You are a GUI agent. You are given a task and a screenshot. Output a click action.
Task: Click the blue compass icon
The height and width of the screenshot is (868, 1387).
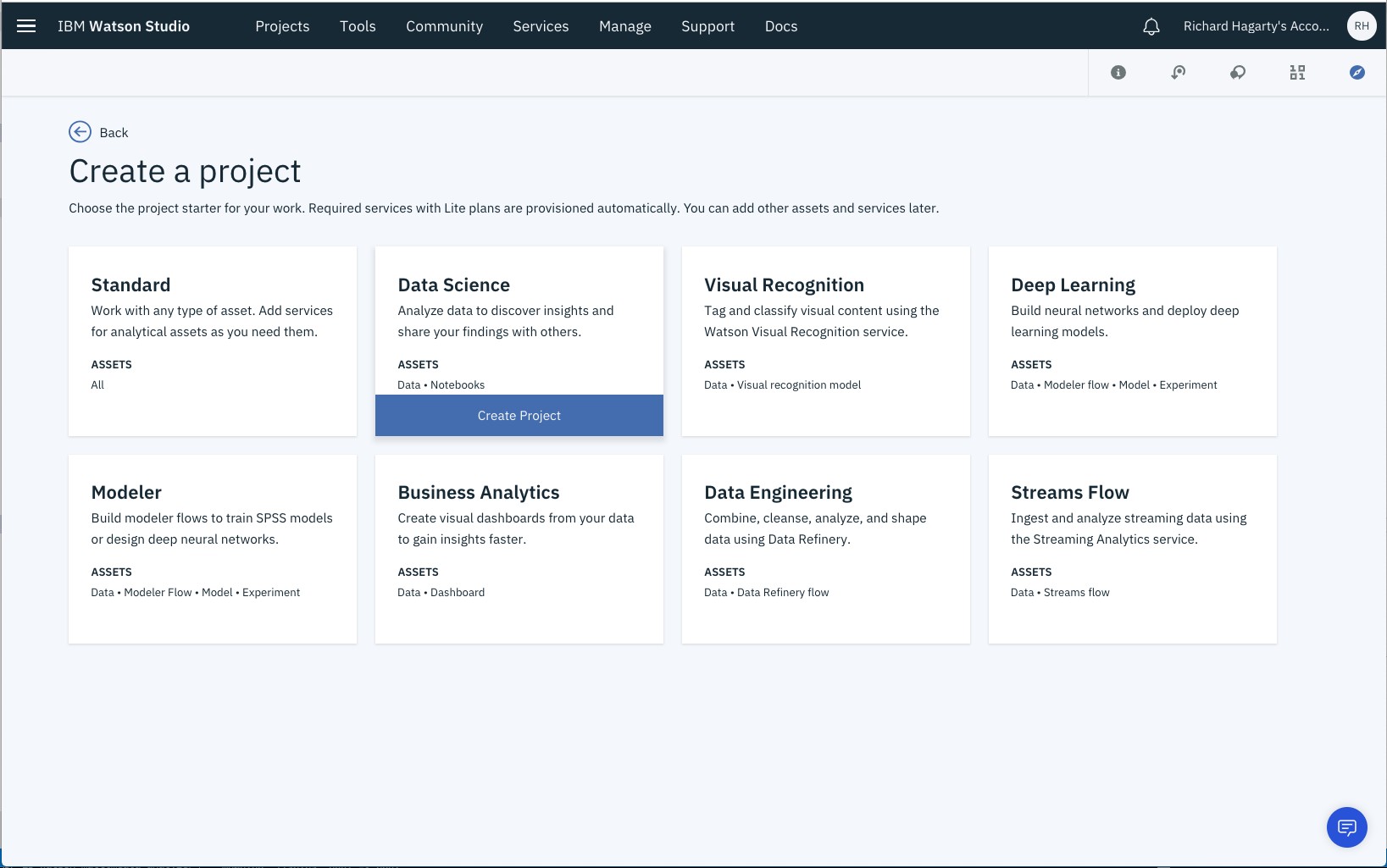(1357, 73)
